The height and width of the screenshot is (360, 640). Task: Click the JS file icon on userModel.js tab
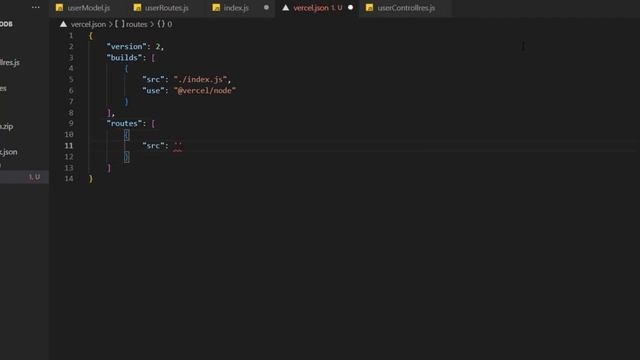tap(60, 8)
